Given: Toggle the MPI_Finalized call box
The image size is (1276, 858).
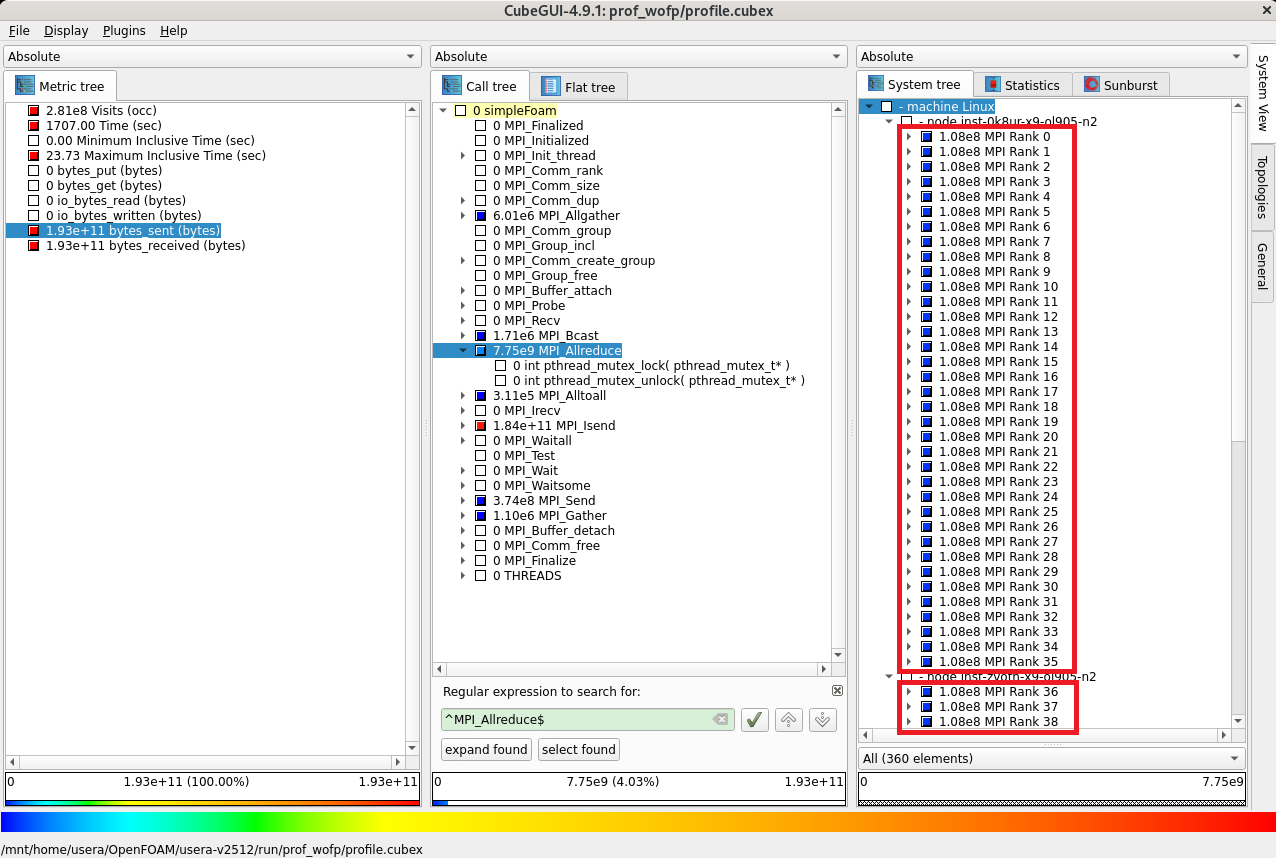Looking at the screenshot, I should pos(481,126).
